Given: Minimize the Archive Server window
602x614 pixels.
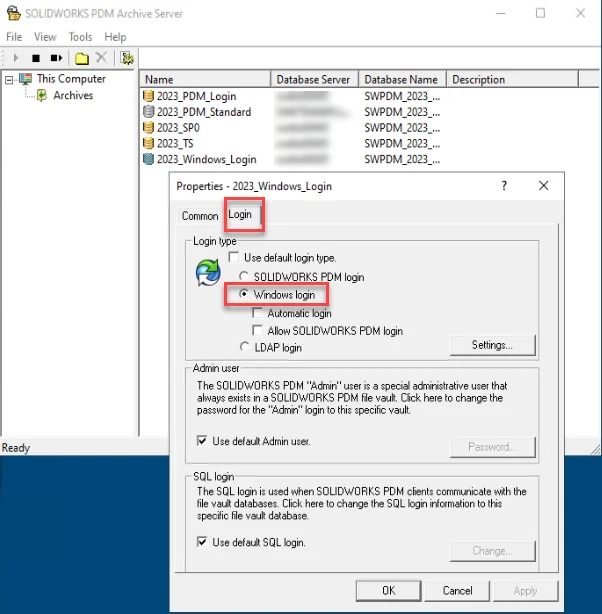Looking at the screenshot, I should [501, 13].
